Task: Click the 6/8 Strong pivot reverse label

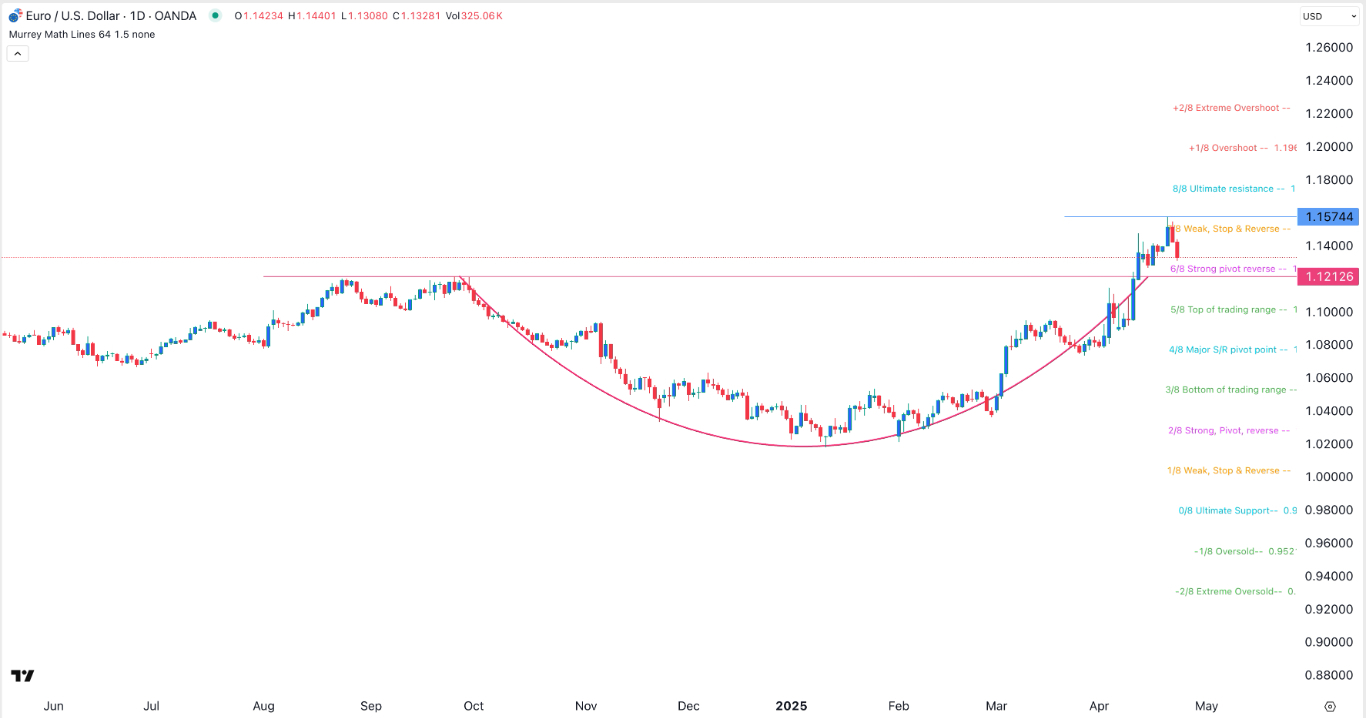Action: (x=1233, y=269)
